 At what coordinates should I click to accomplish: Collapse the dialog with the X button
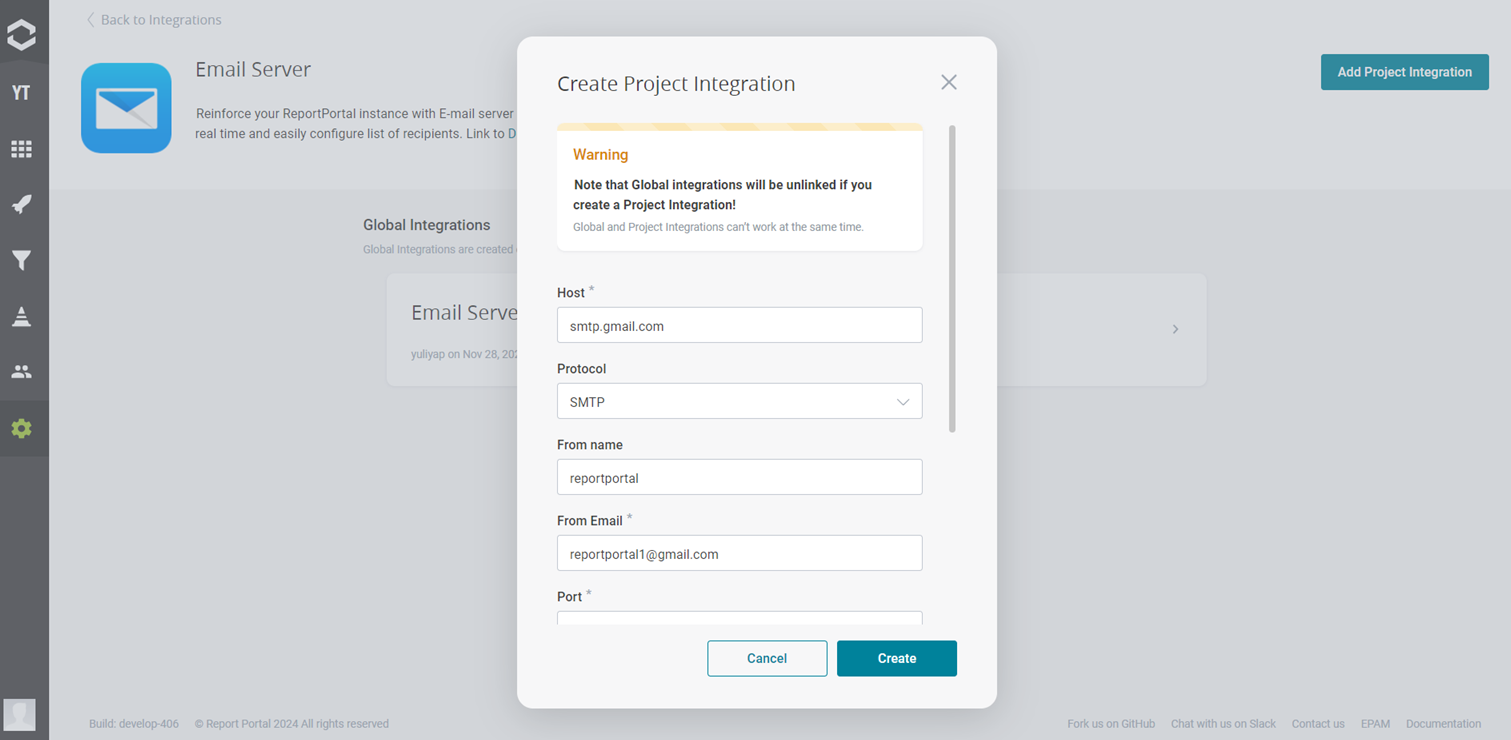click(x=948, y=82)
